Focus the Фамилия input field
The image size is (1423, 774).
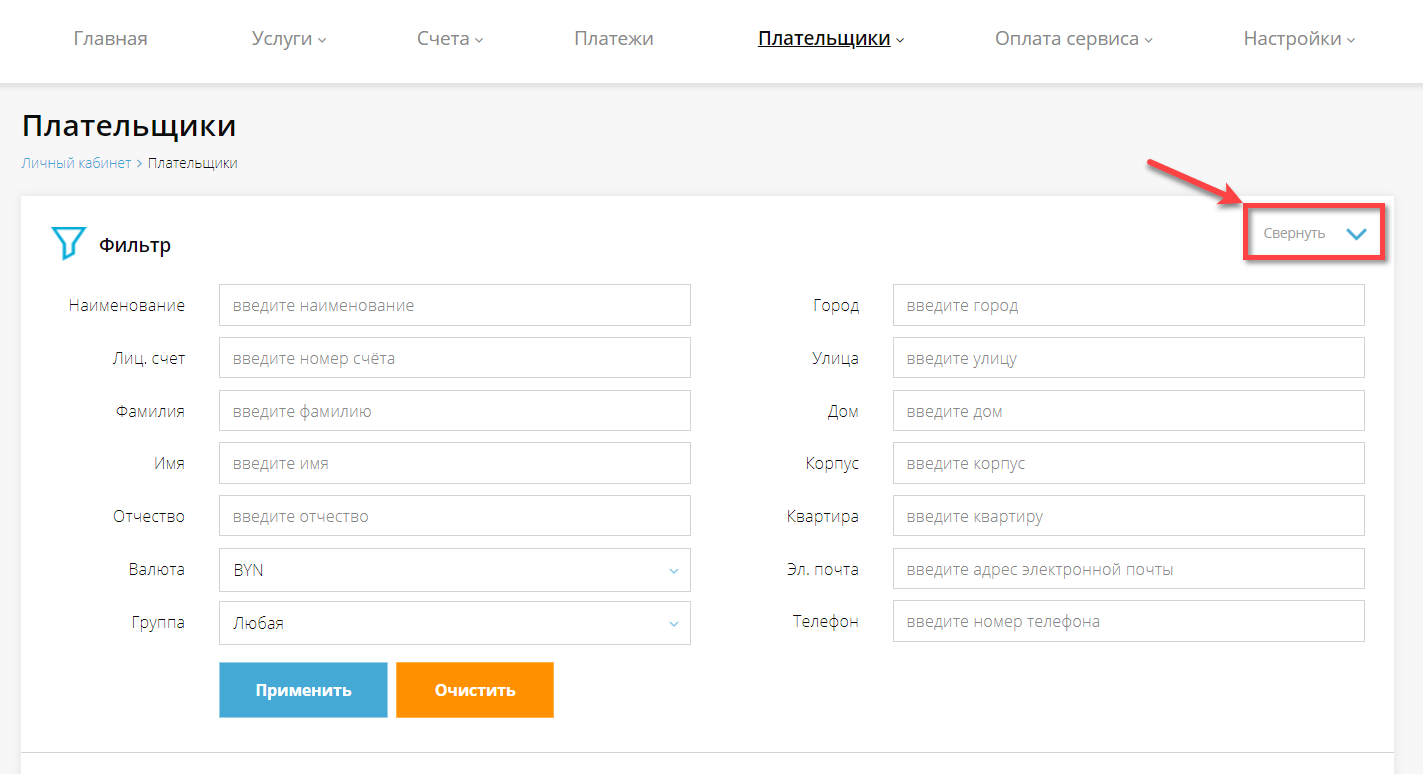click(455, 411)
